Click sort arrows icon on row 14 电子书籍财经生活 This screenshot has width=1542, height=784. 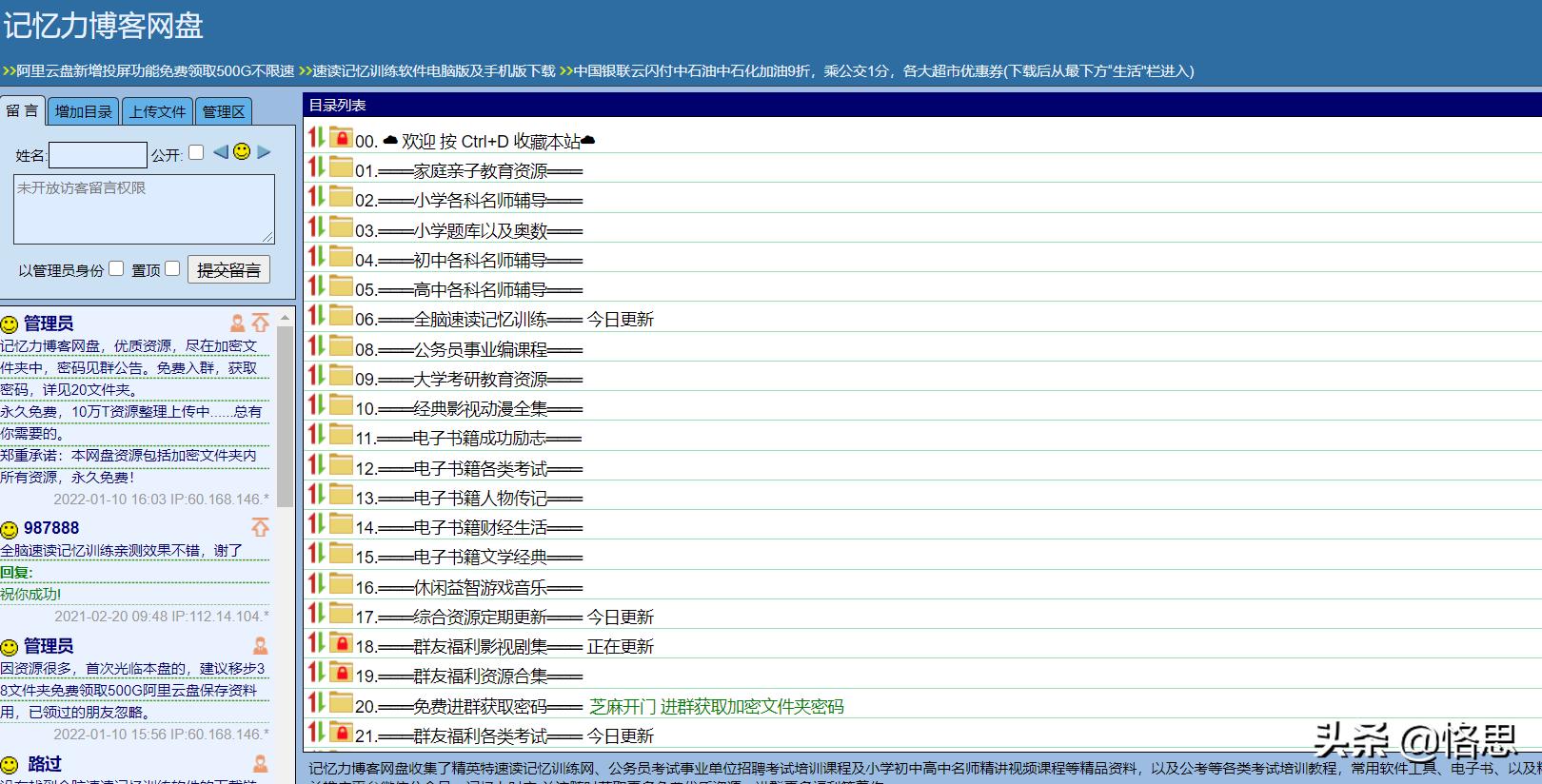click(x=317, y=524)
